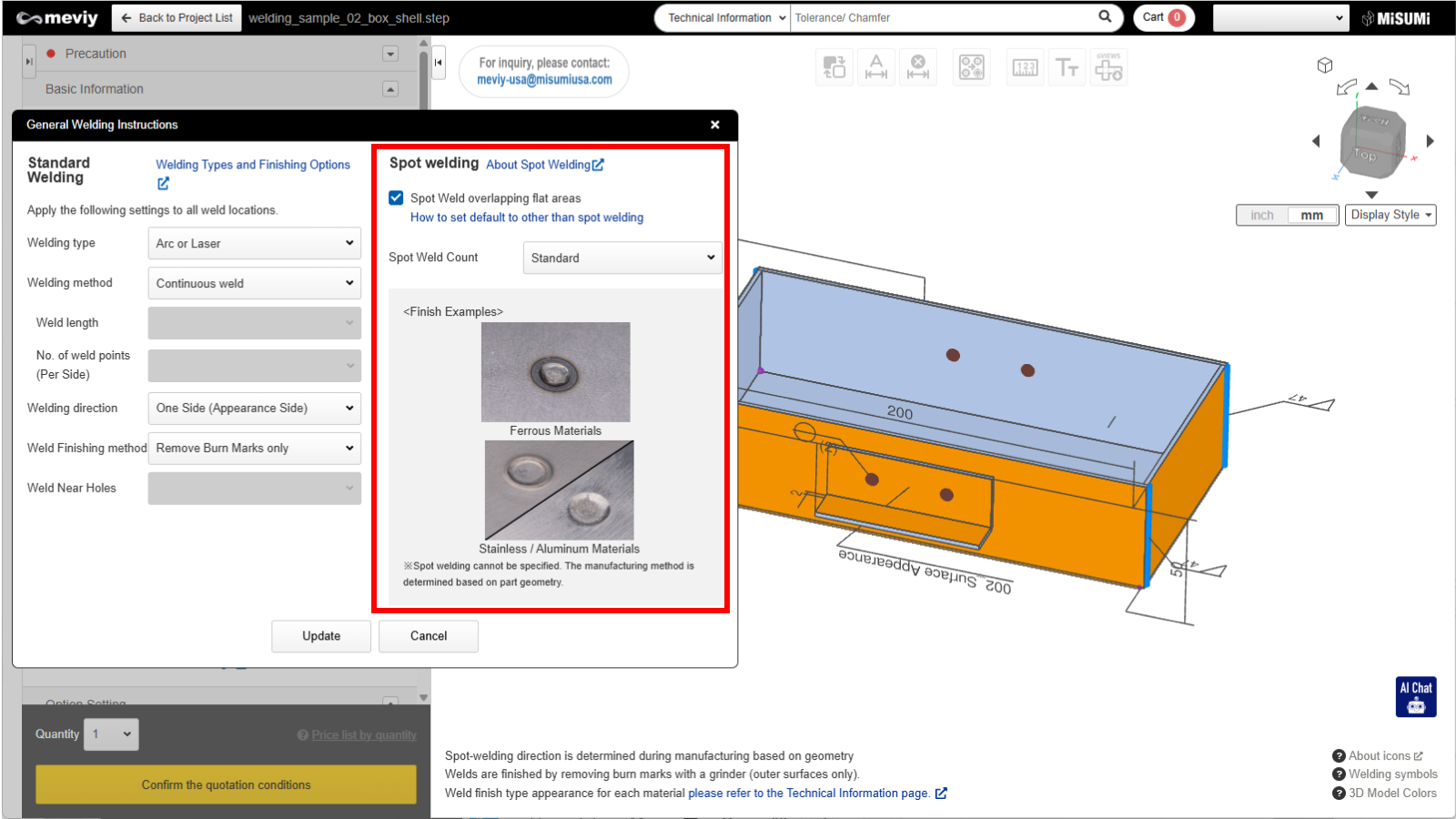The image size is (1456, 819).
Task: Open the Display Style menu
Action: (1390, 216)
